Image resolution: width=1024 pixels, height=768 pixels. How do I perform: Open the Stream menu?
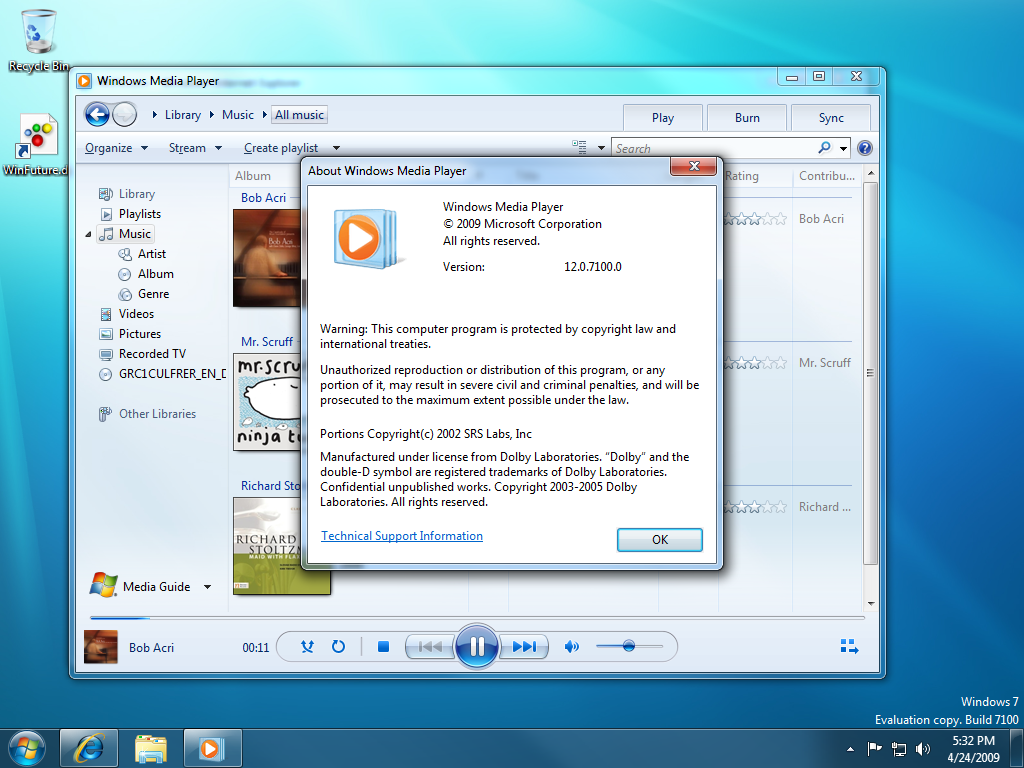[195, 148]
